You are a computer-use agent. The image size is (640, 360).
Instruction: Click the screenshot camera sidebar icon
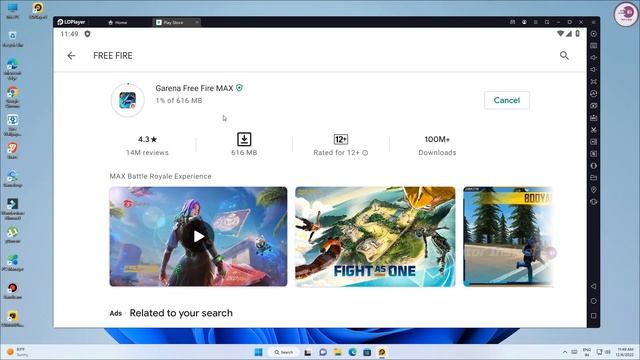pyautogui.click(x=594, y=106)
